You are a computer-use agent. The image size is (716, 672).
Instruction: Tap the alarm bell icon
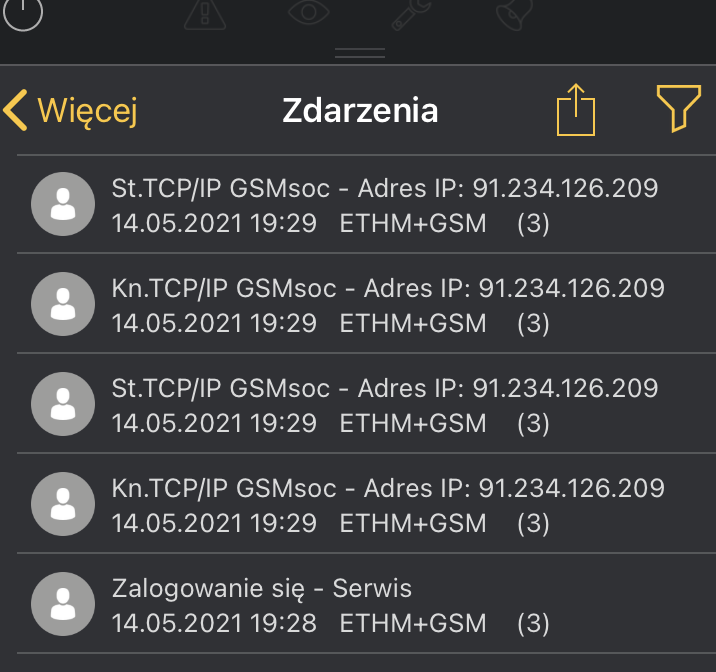(514, 14)
